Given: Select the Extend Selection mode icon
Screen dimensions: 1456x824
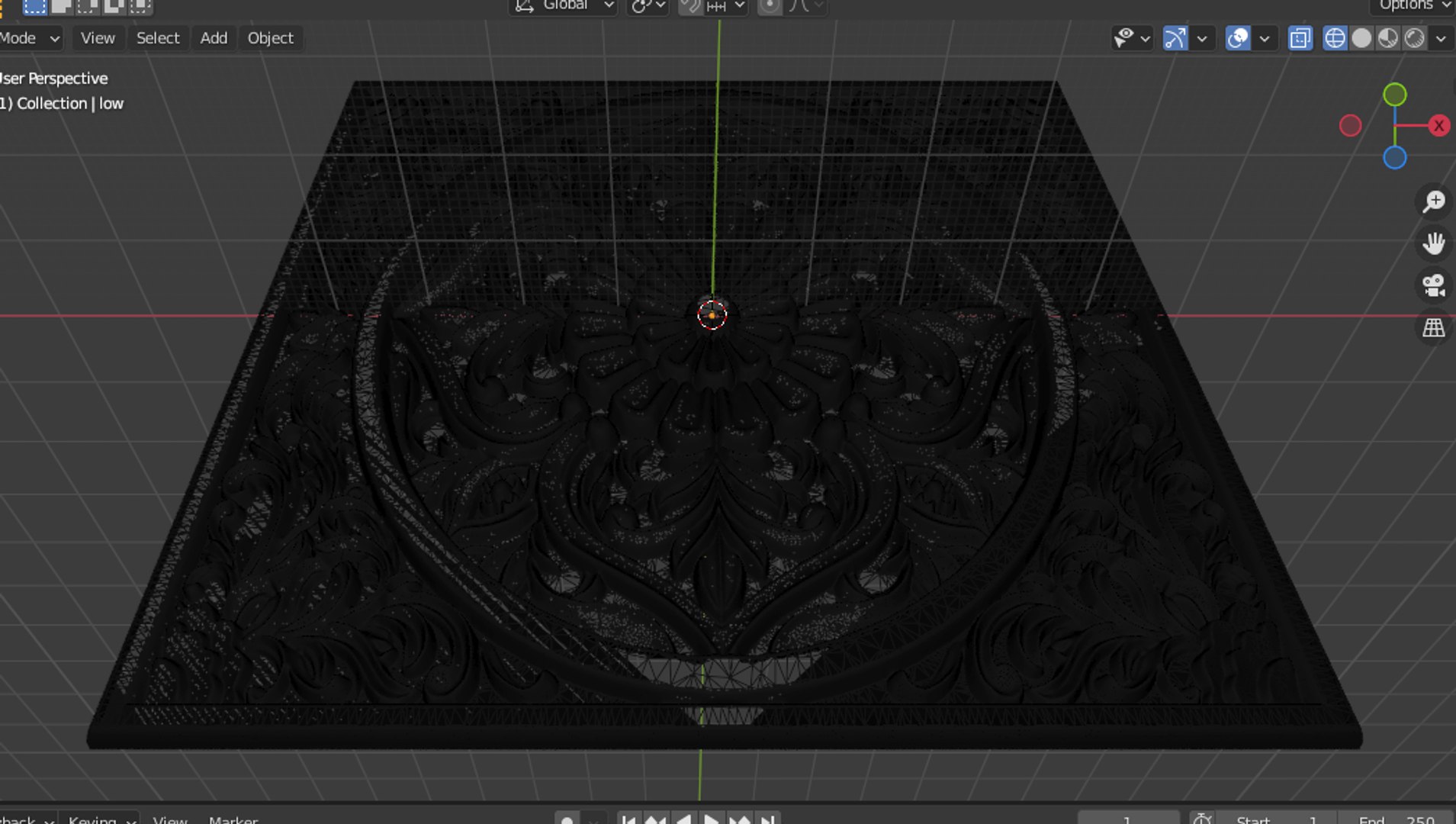Looking at the screenshot, I should click(x=61, y=6).
